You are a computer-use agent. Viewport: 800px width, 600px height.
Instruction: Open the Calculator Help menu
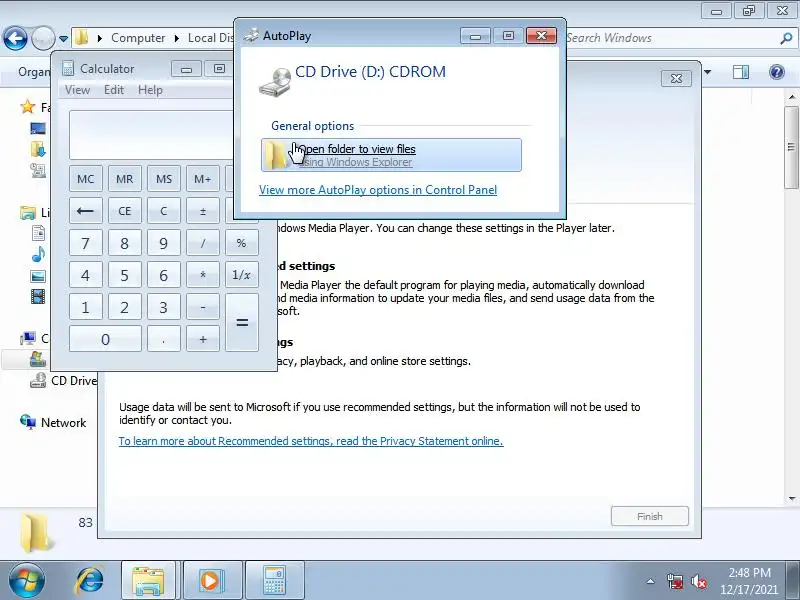(150, 90)
